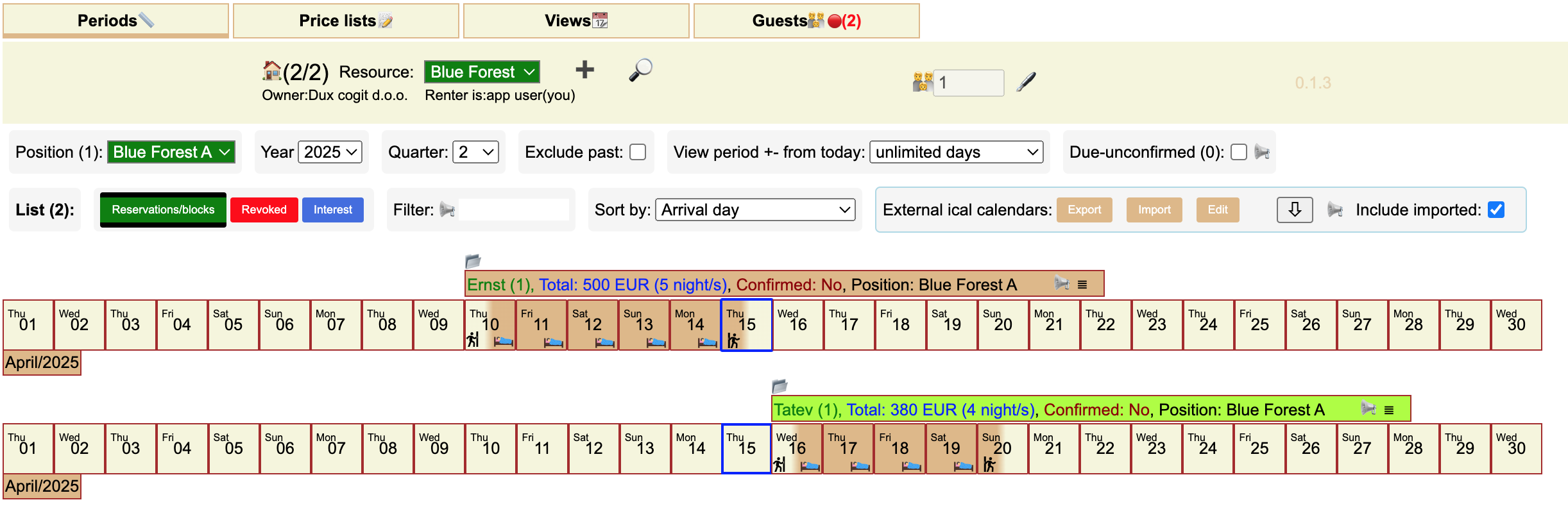This screenshot has height=518, width=1568.
Task: Switch to the Price lists tab
Action: click(x=346, y=21)
